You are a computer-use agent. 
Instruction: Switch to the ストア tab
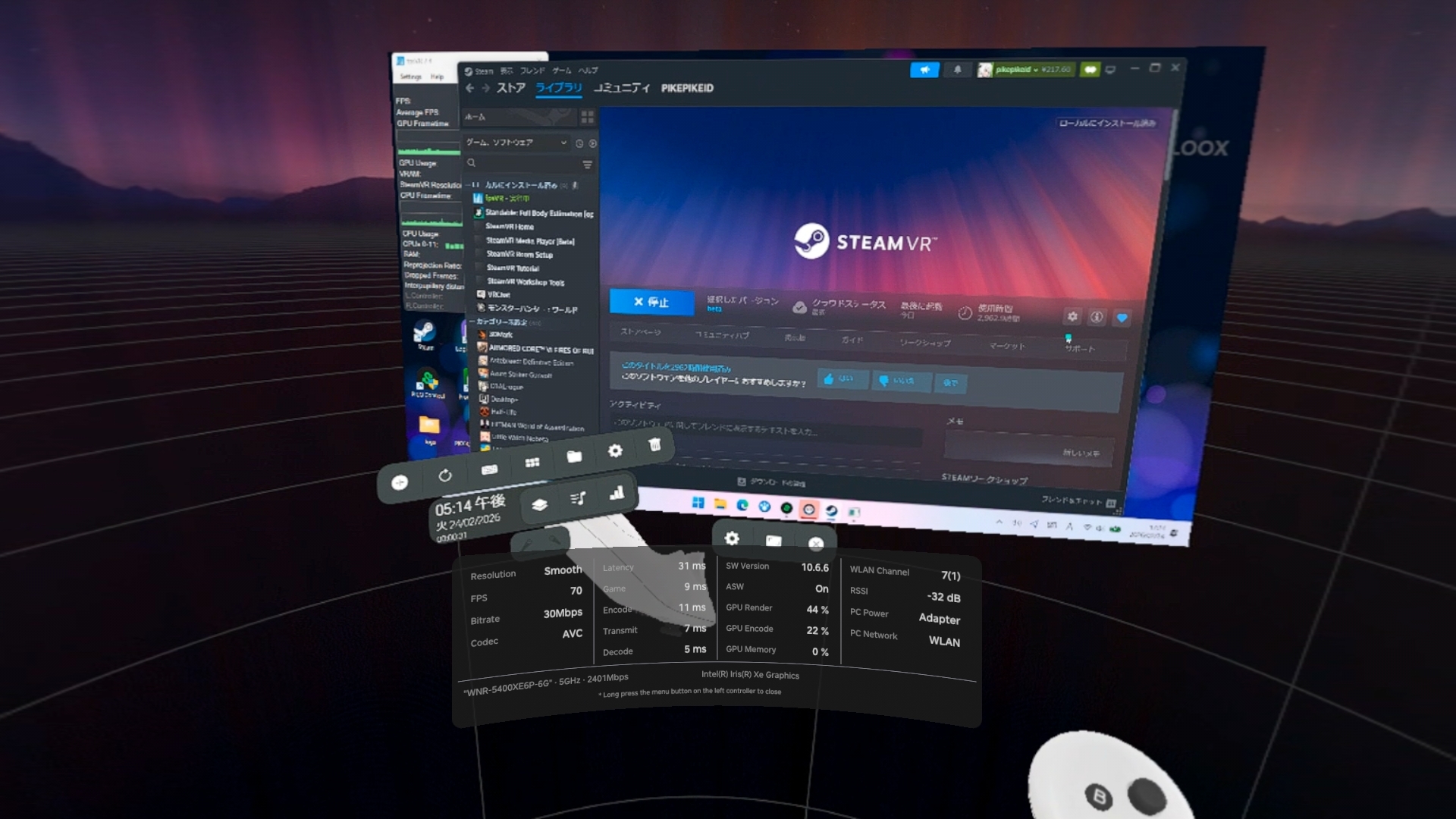coord(510,88)
